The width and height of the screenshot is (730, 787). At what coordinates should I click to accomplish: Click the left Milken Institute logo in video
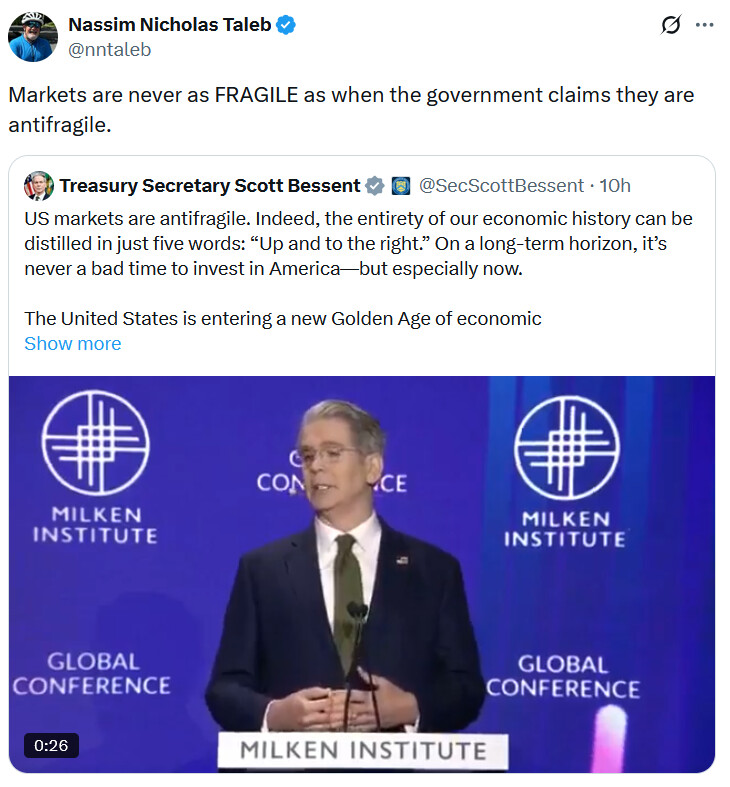coord(95,467)
